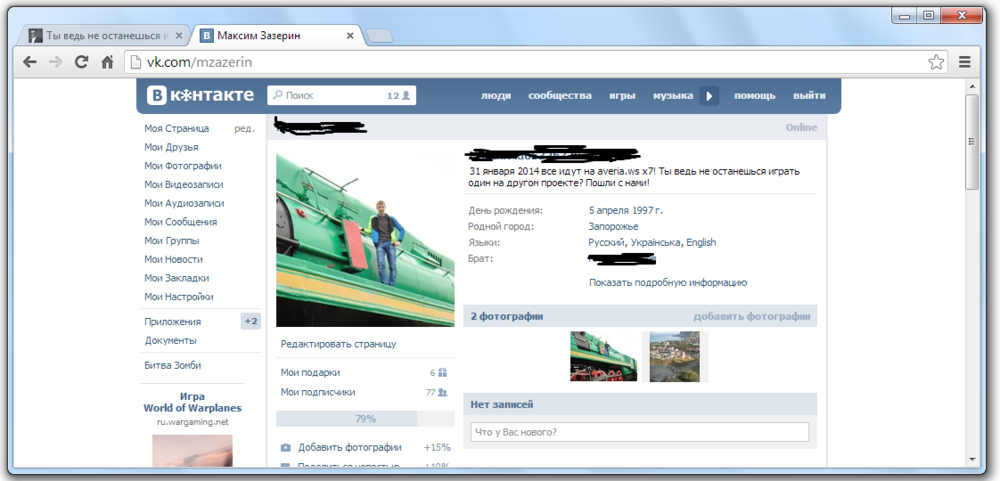Click the browser reload icon
The height and width of the screenshot is (481, 1000).
coord(82,62)
